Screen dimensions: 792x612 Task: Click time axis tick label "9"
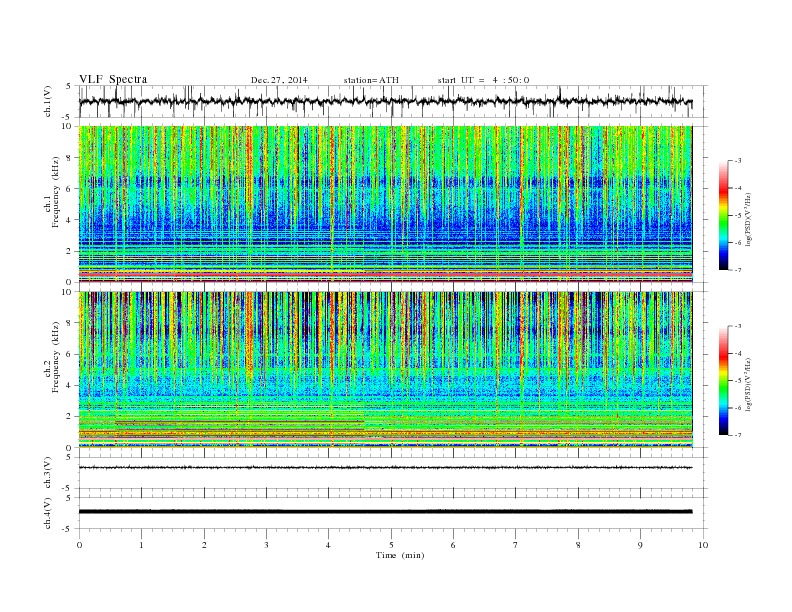[640, 545]
